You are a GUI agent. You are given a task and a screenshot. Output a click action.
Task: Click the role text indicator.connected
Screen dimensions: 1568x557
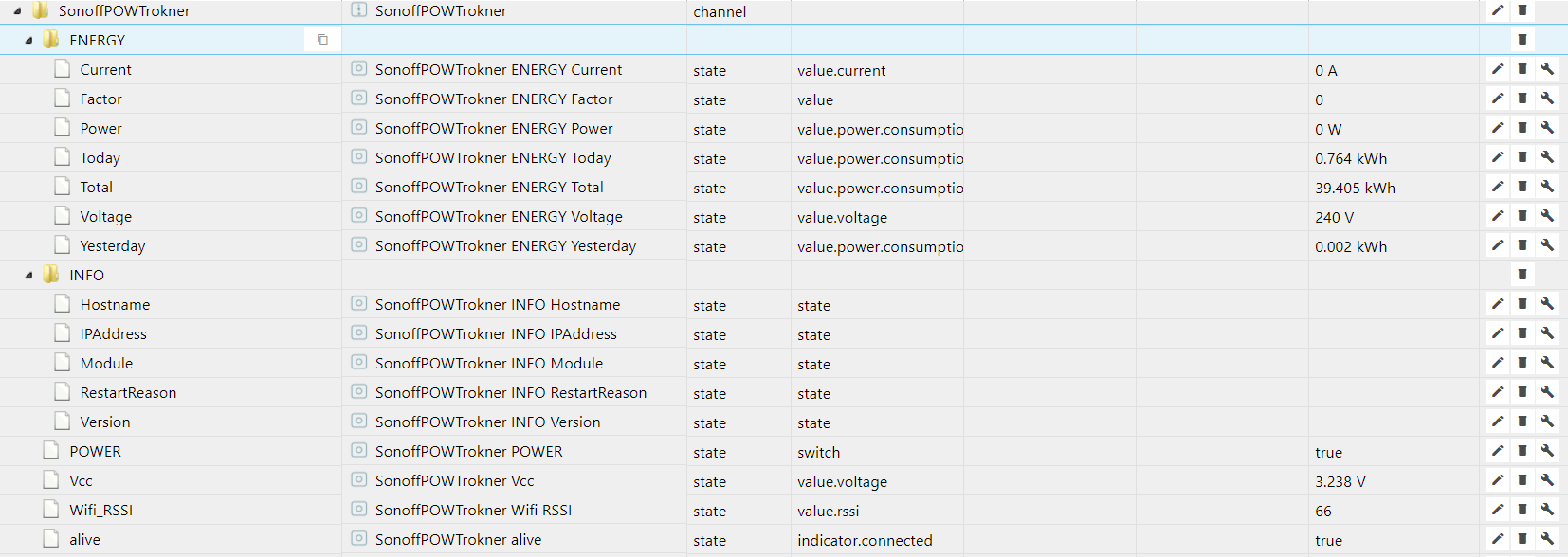coord(865,541)
